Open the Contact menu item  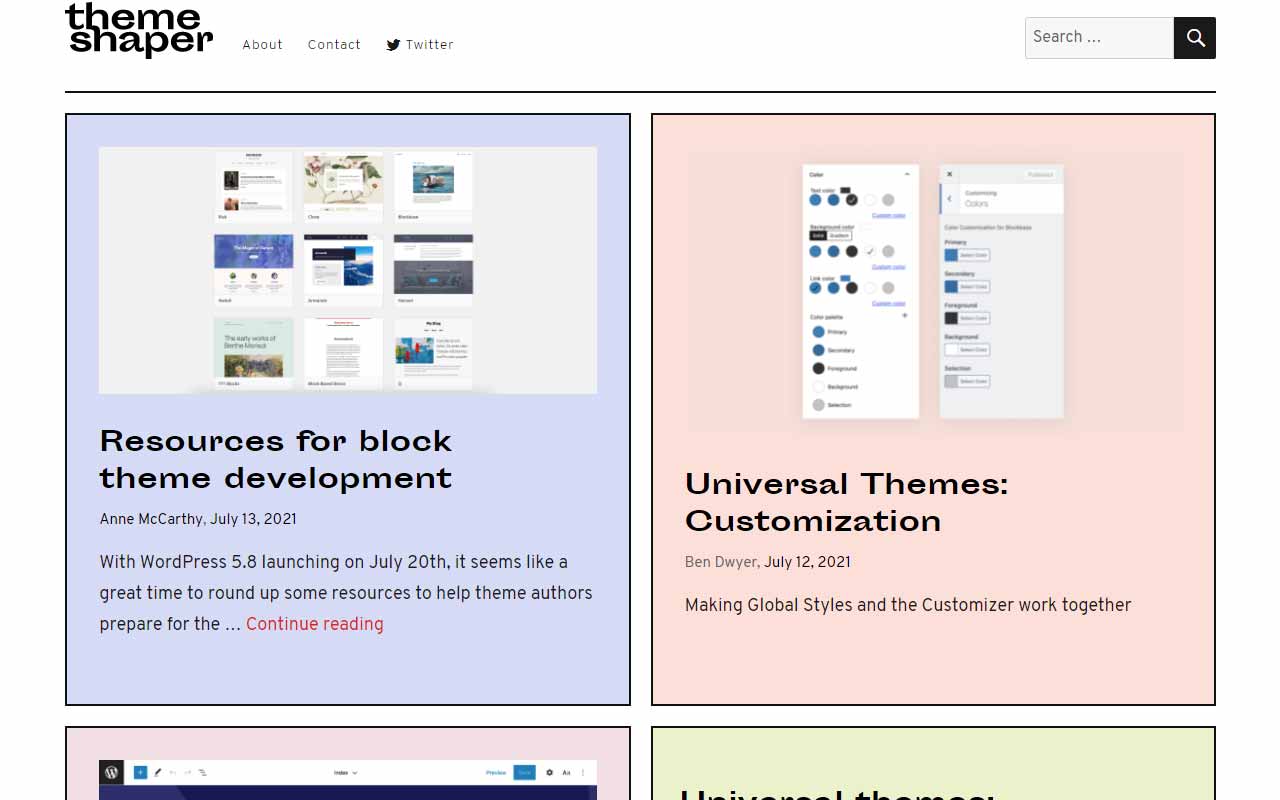point(334,45)
